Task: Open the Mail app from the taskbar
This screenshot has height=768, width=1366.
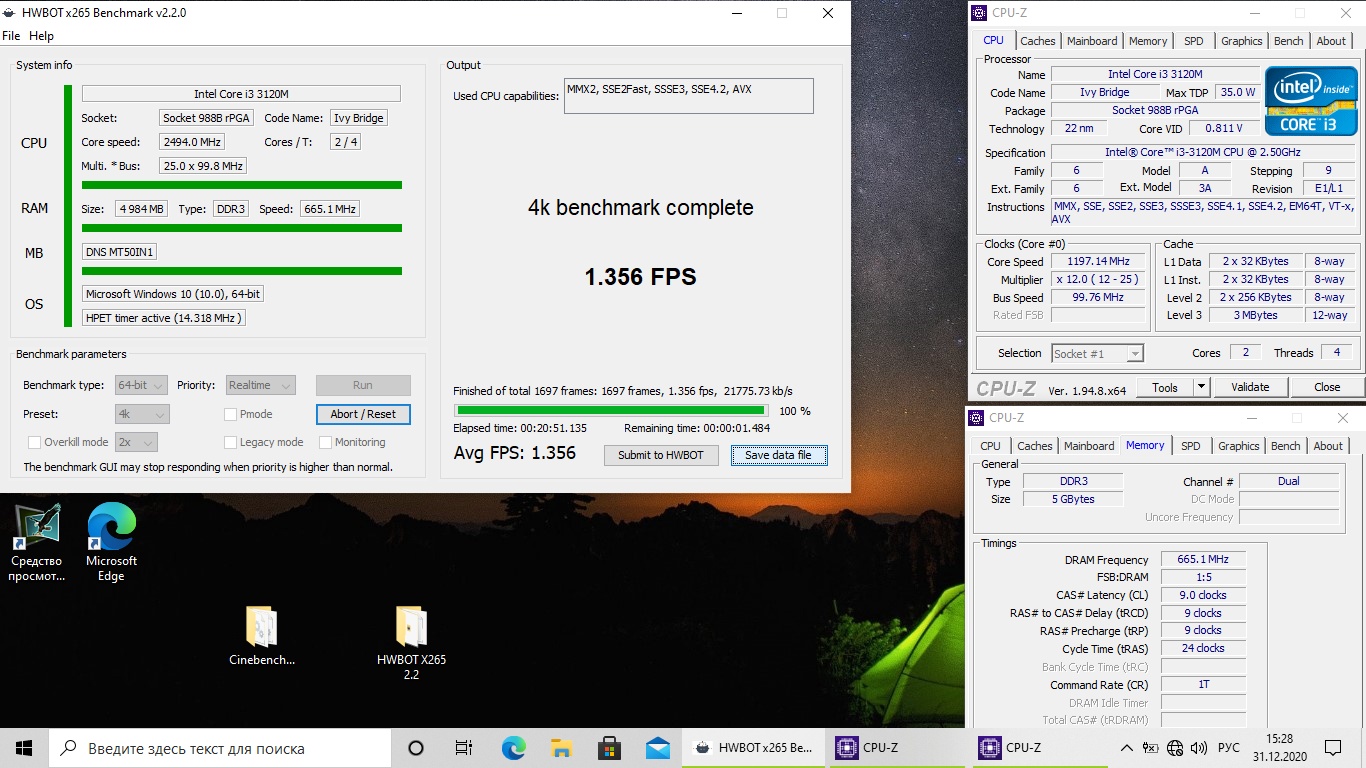Action: 657,748
